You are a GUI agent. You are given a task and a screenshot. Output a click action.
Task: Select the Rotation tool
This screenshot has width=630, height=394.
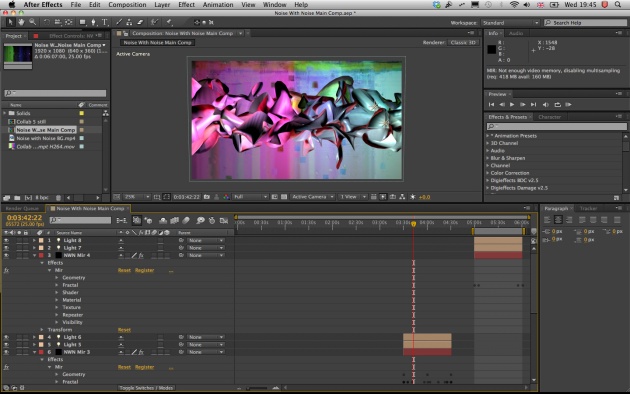point(47,22)
